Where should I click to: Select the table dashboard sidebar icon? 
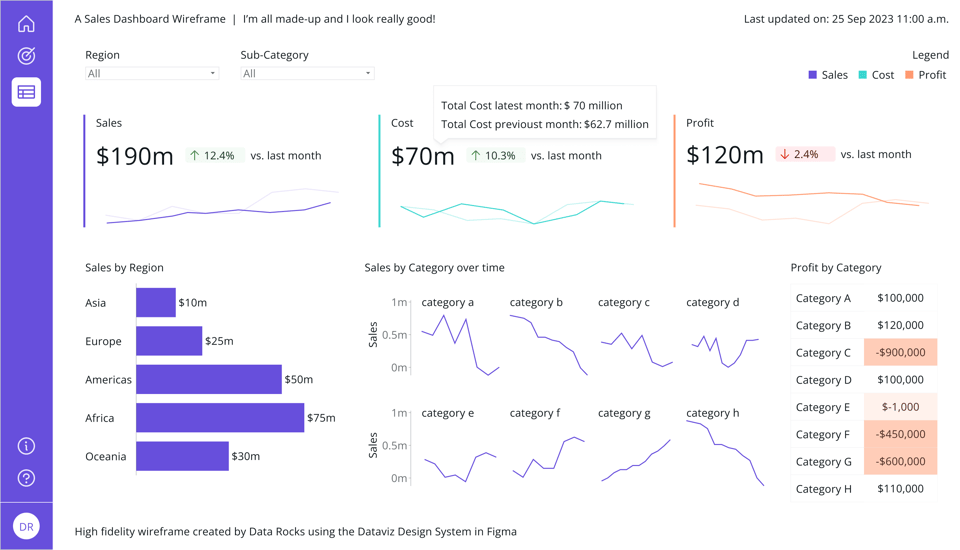[26, 92]
